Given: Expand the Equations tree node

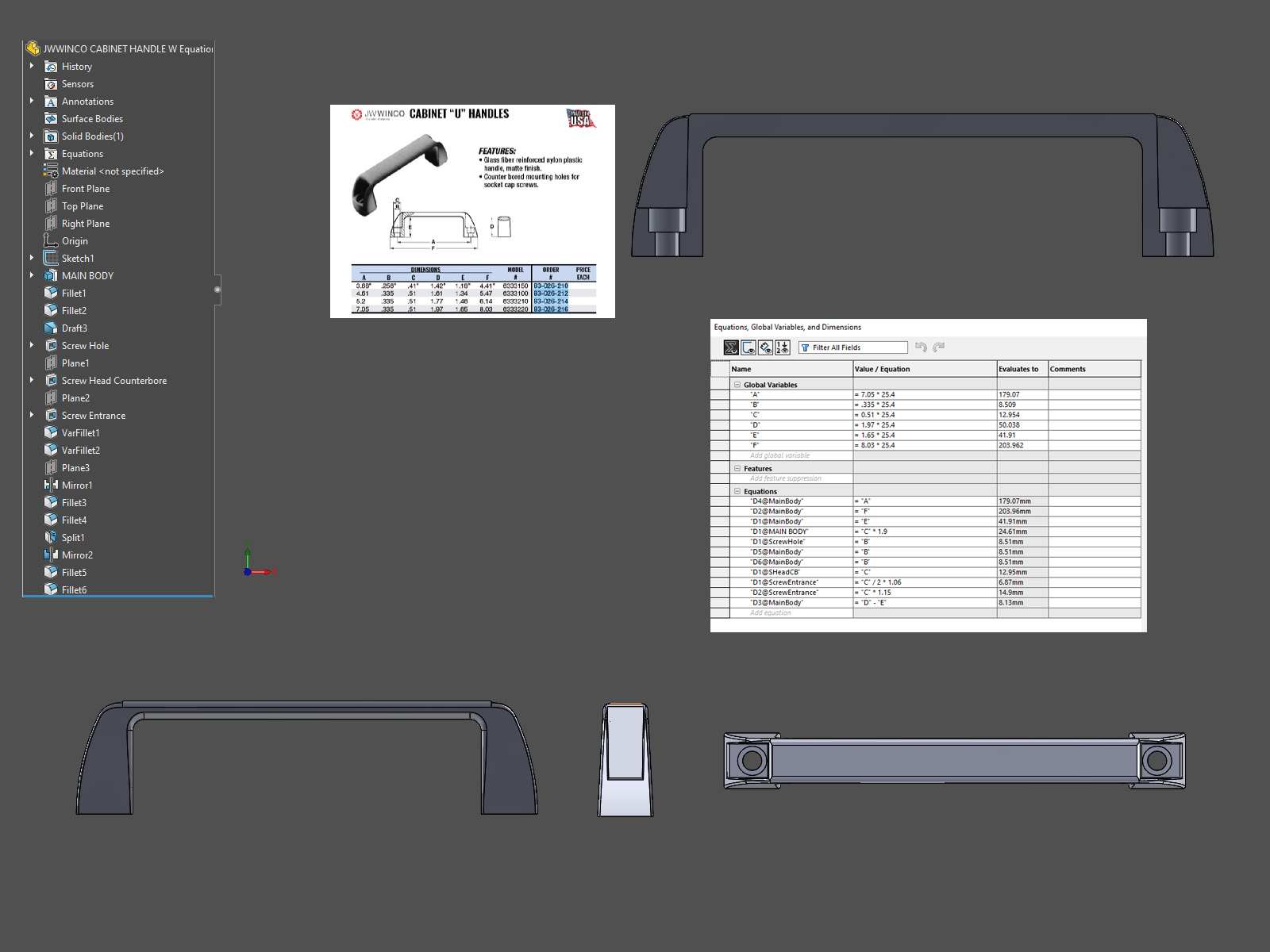Looking at the screenshot, I should click(x=32, y=153).
